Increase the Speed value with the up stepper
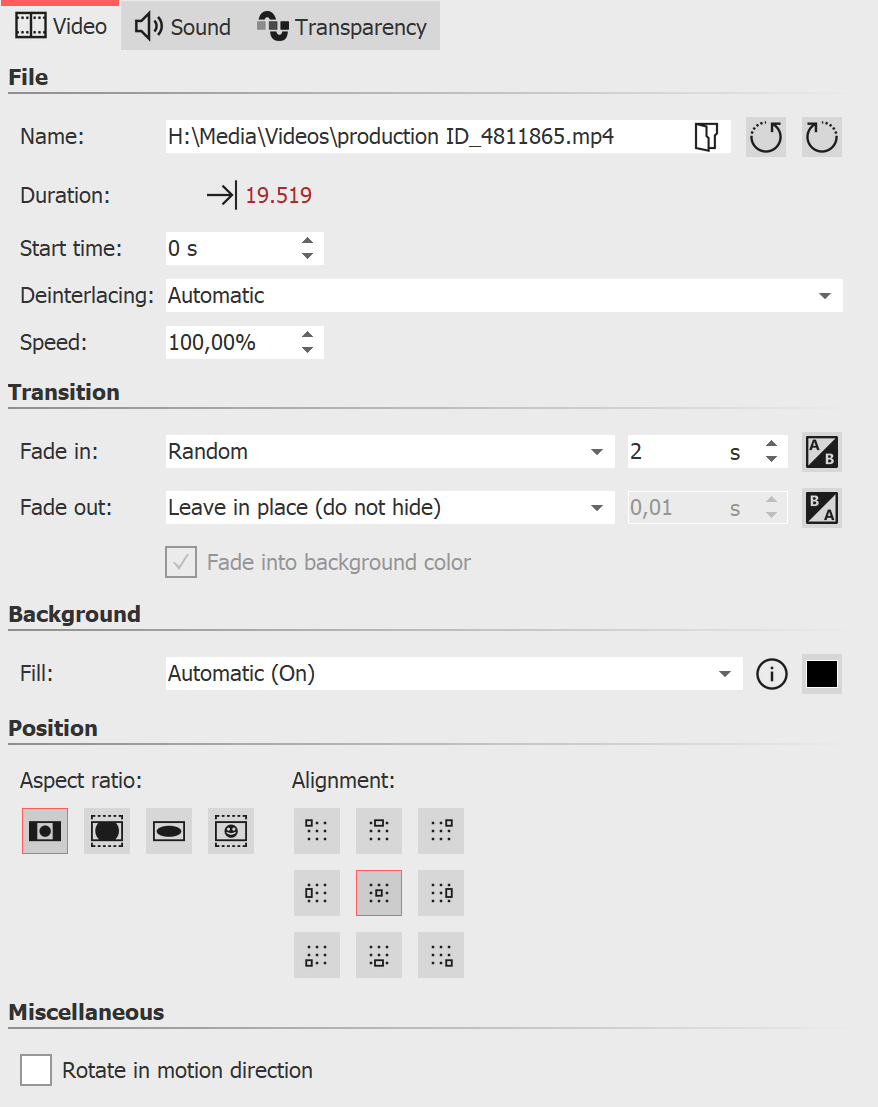This screenshot has height=1107, width=878. point(307,336)
